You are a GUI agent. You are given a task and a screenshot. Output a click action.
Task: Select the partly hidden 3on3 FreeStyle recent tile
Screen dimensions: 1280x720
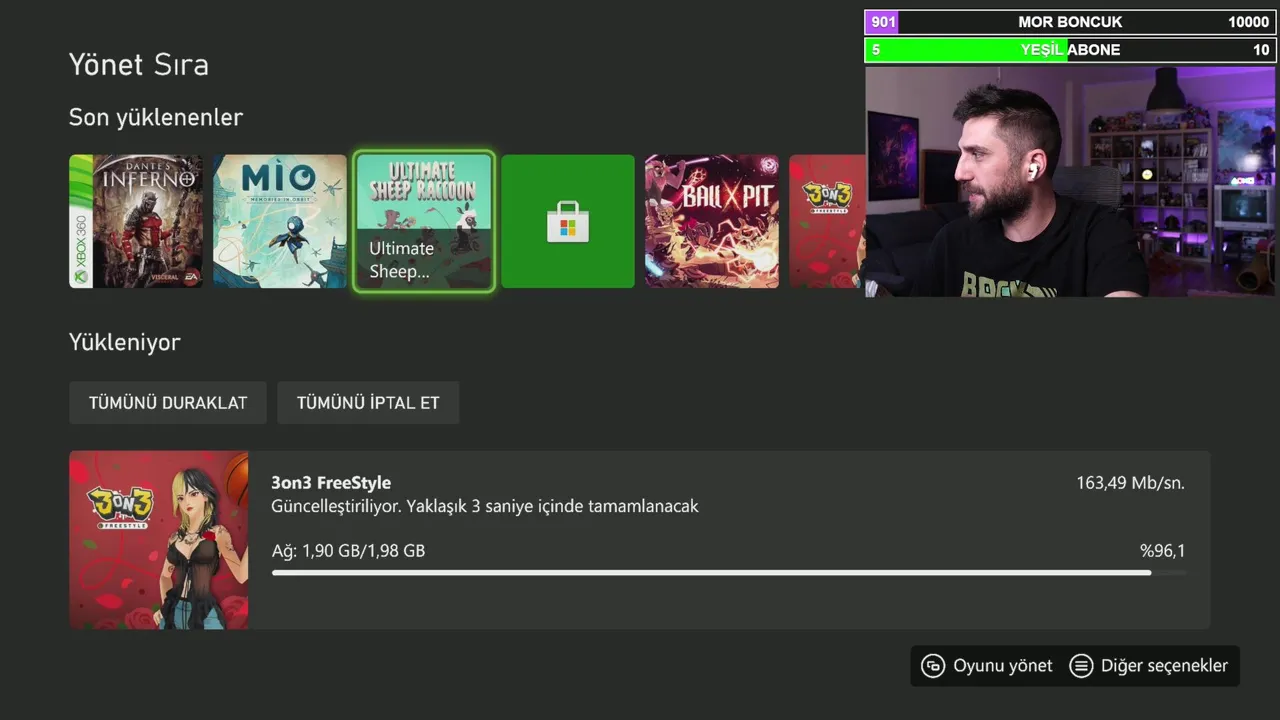(x=827, y=221)
